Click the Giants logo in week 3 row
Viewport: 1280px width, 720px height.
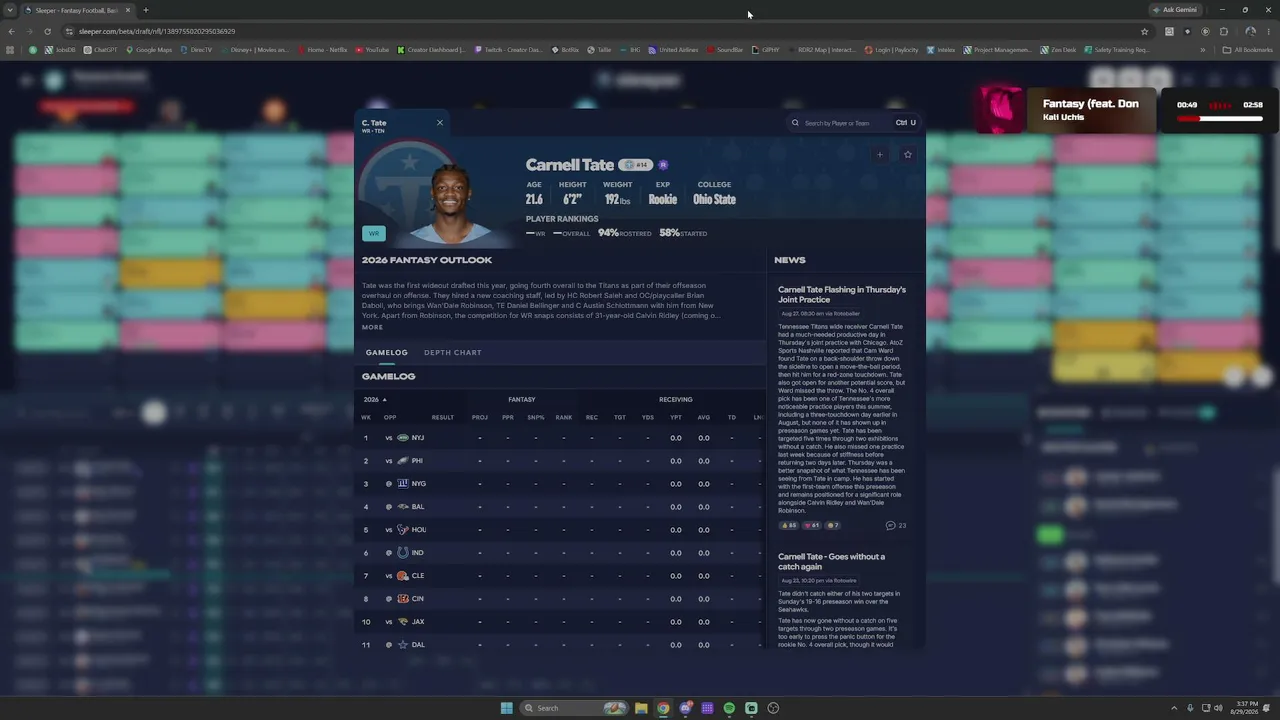click(403, 484)
